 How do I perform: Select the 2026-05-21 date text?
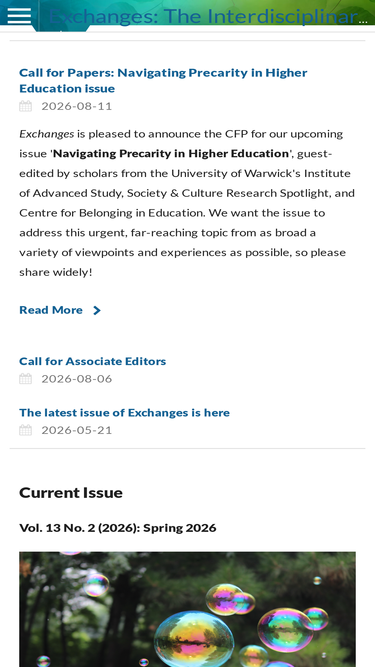(x=77, y=430)
